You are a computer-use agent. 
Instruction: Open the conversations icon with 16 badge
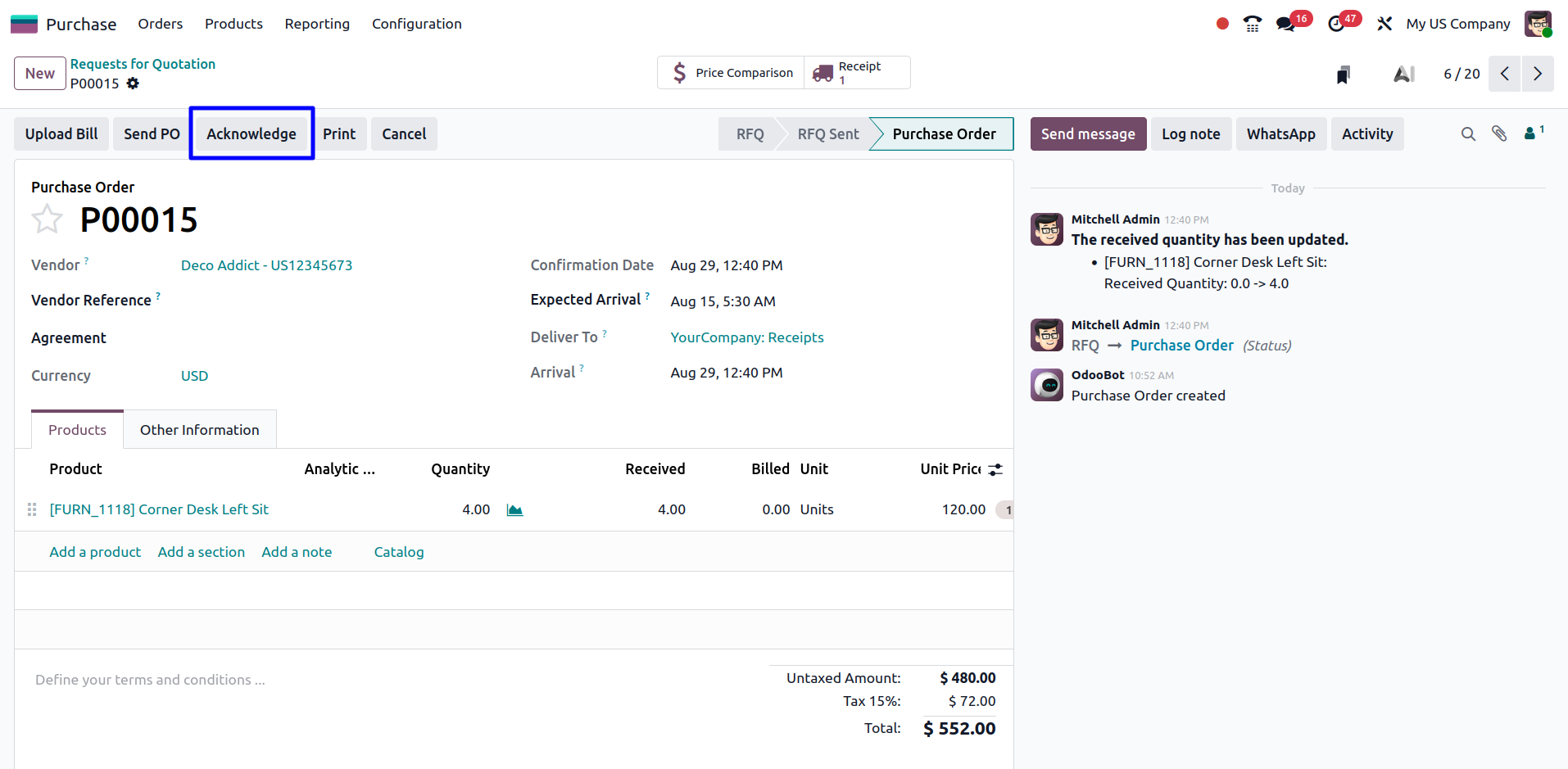pyautogui.click(x=1286, y=24)
